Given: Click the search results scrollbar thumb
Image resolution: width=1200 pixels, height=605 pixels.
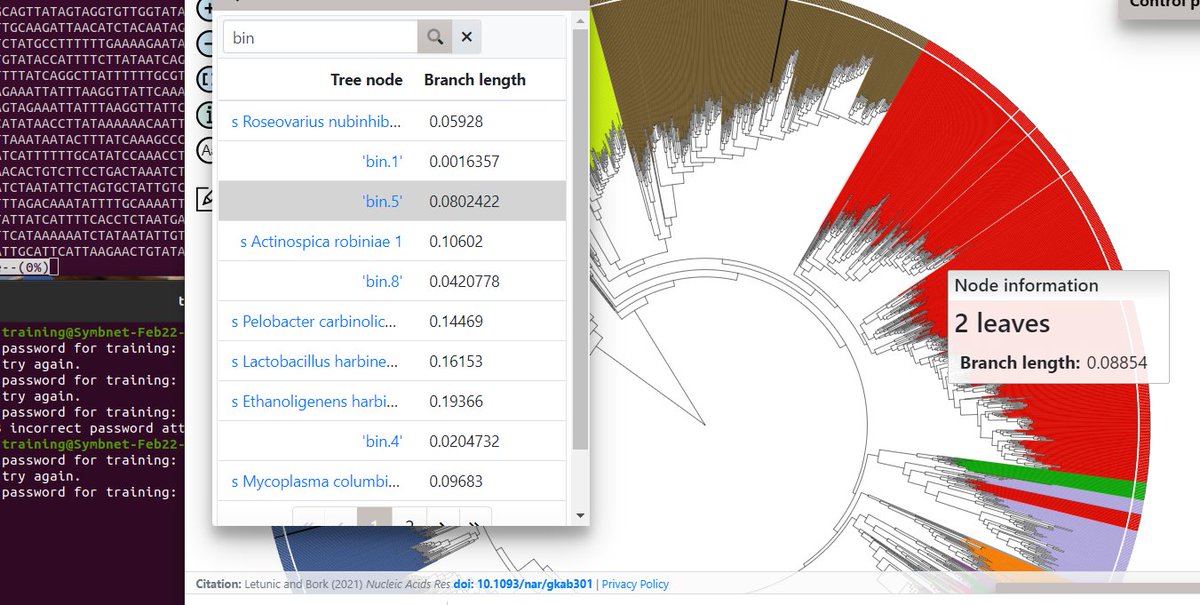Looking at the screenshot, I should tap(580, 238).
